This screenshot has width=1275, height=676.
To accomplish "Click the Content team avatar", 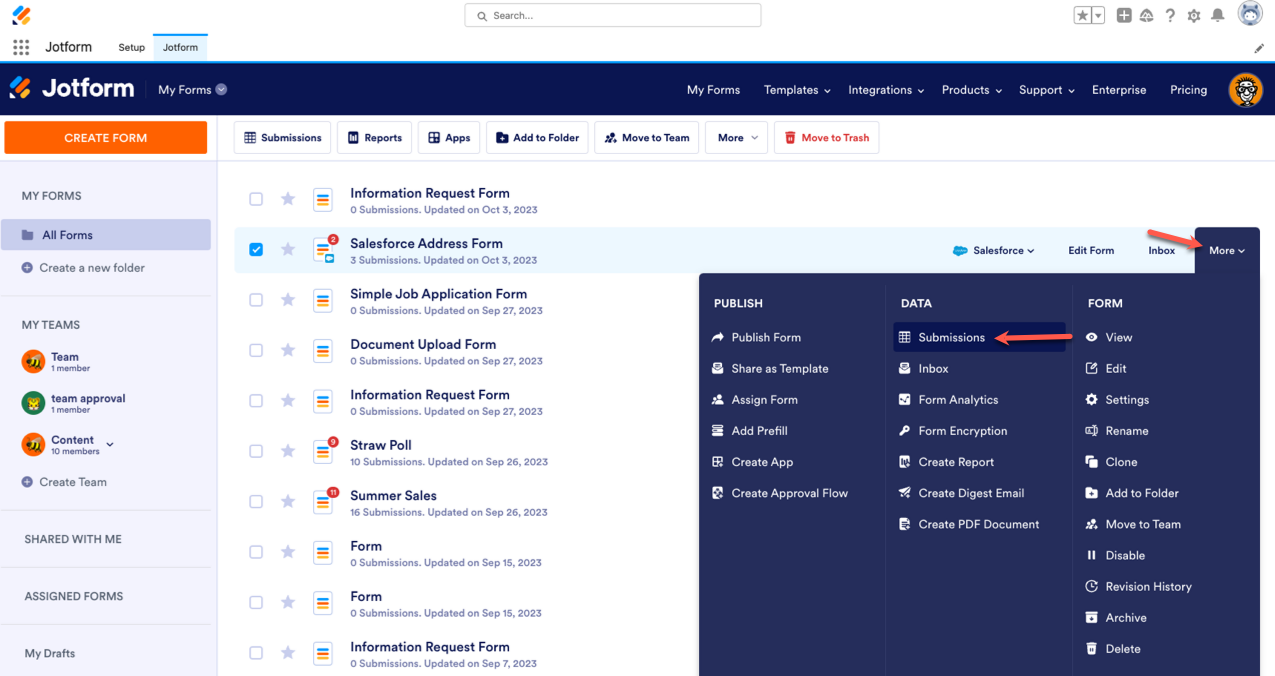I will pyautogui.click(x=34, y=444).
